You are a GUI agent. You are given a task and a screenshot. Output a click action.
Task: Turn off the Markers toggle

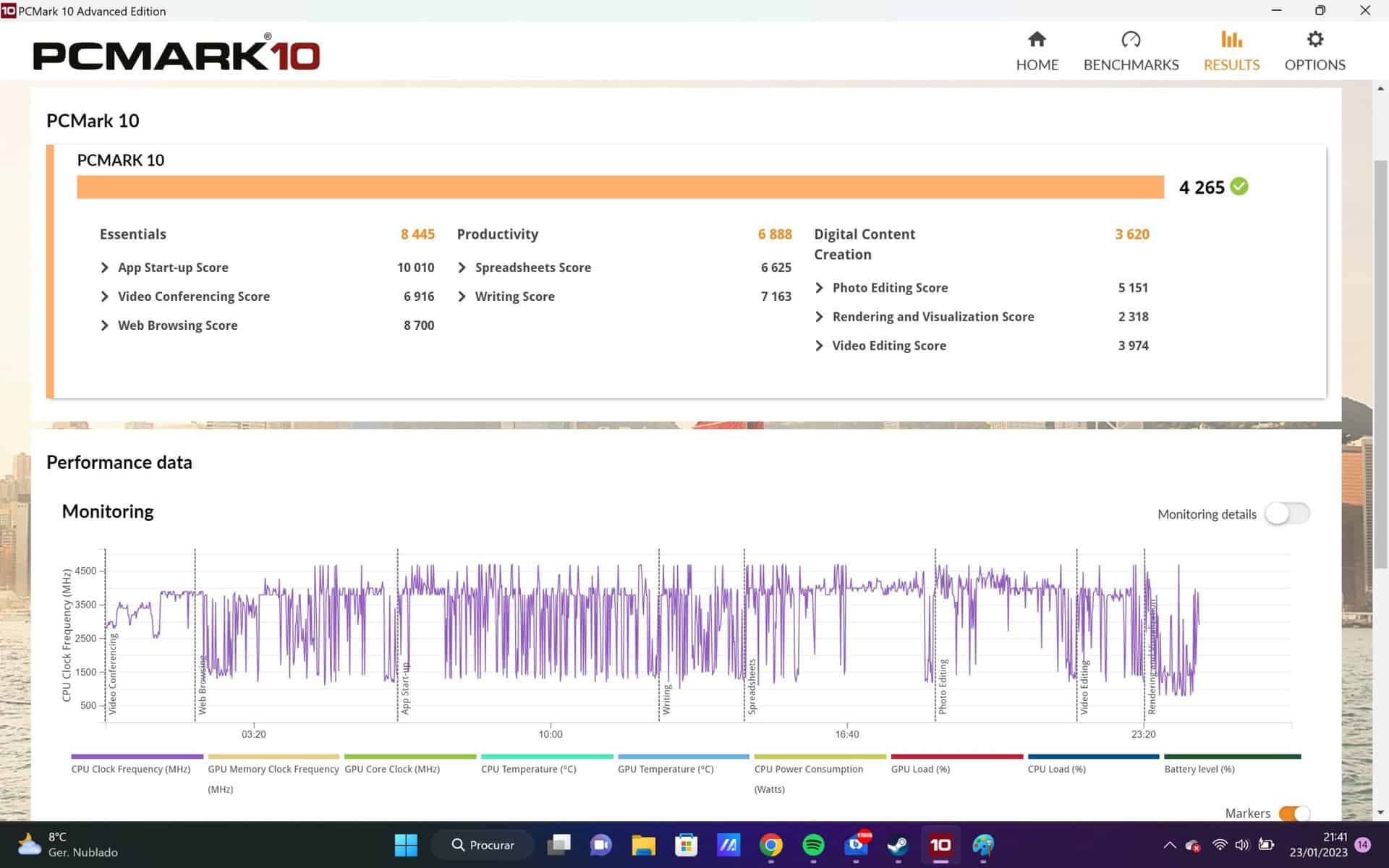tap(1294, 813)
